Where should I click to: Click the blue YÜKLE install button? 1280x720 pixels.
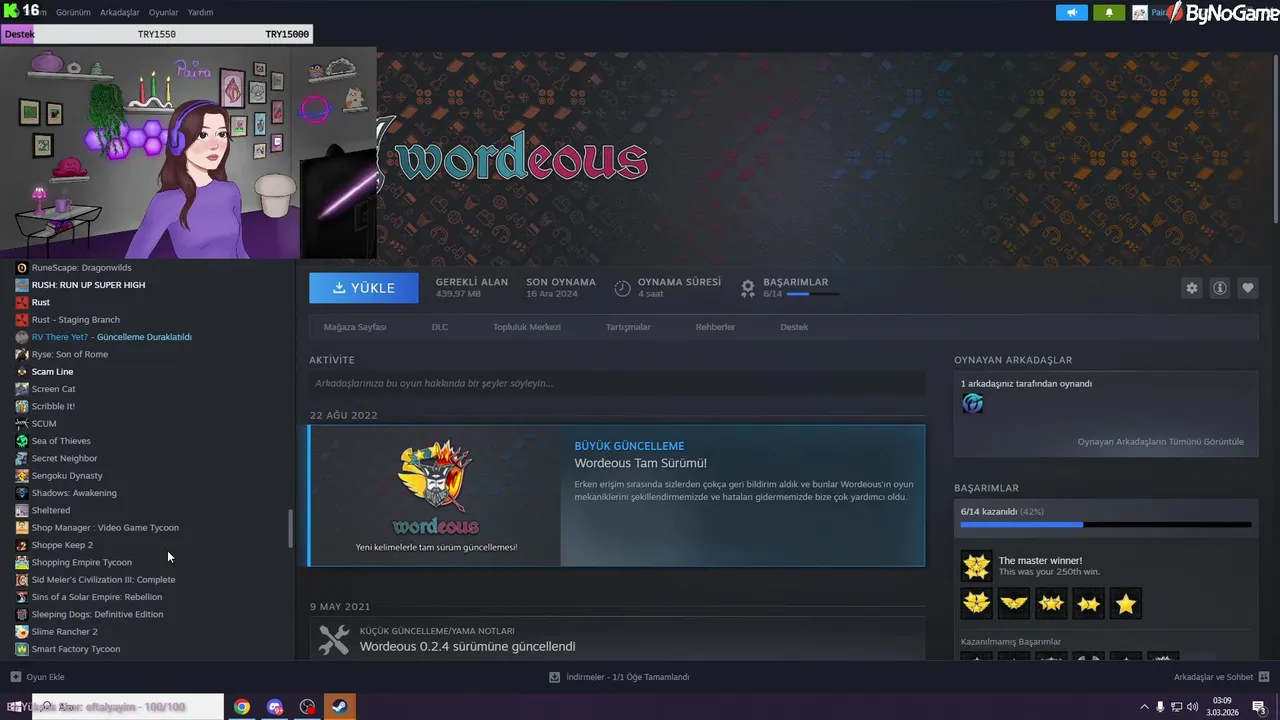tap(364, 288)
